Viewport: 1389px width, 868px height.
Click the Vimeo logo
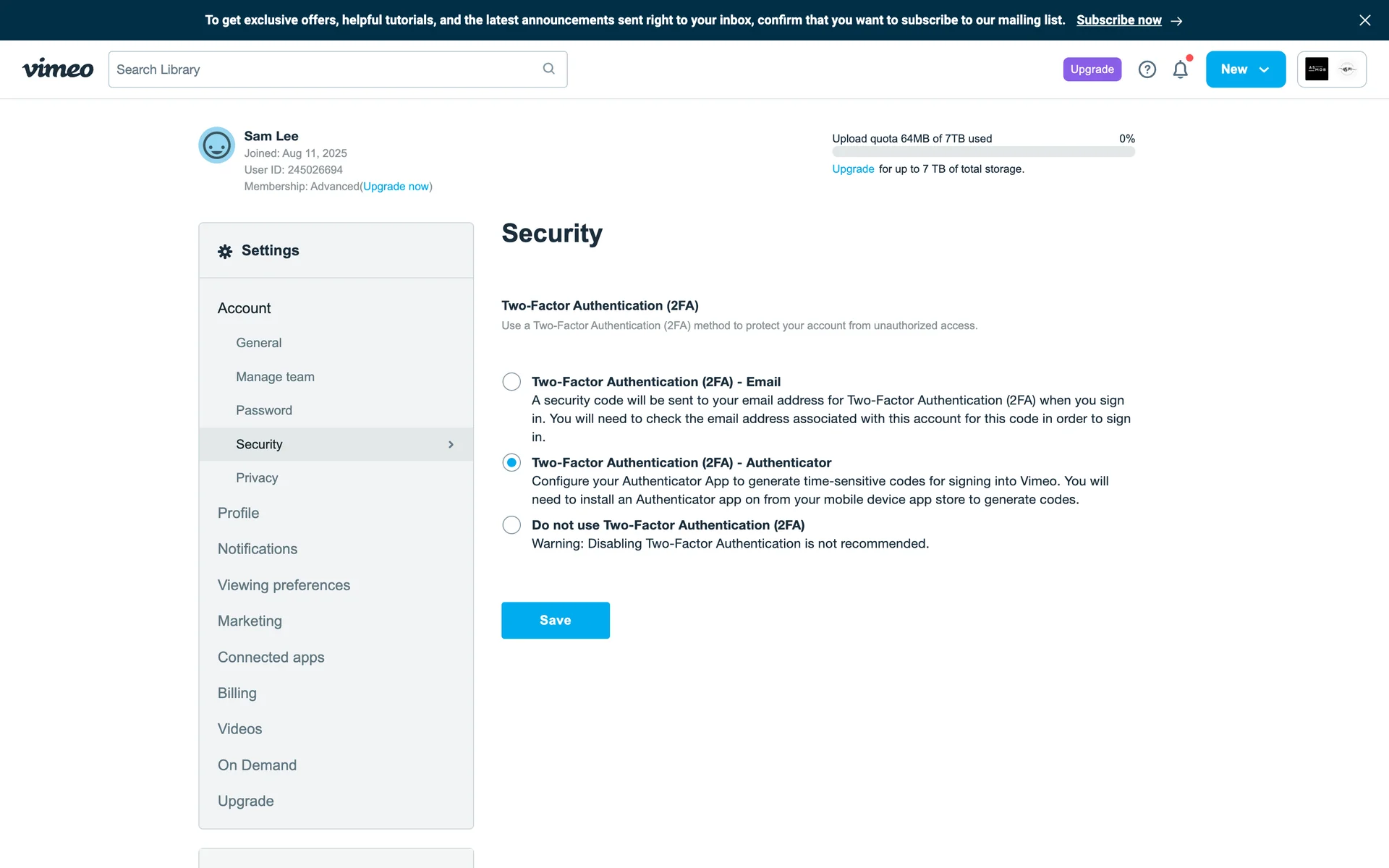pos(58,69)
